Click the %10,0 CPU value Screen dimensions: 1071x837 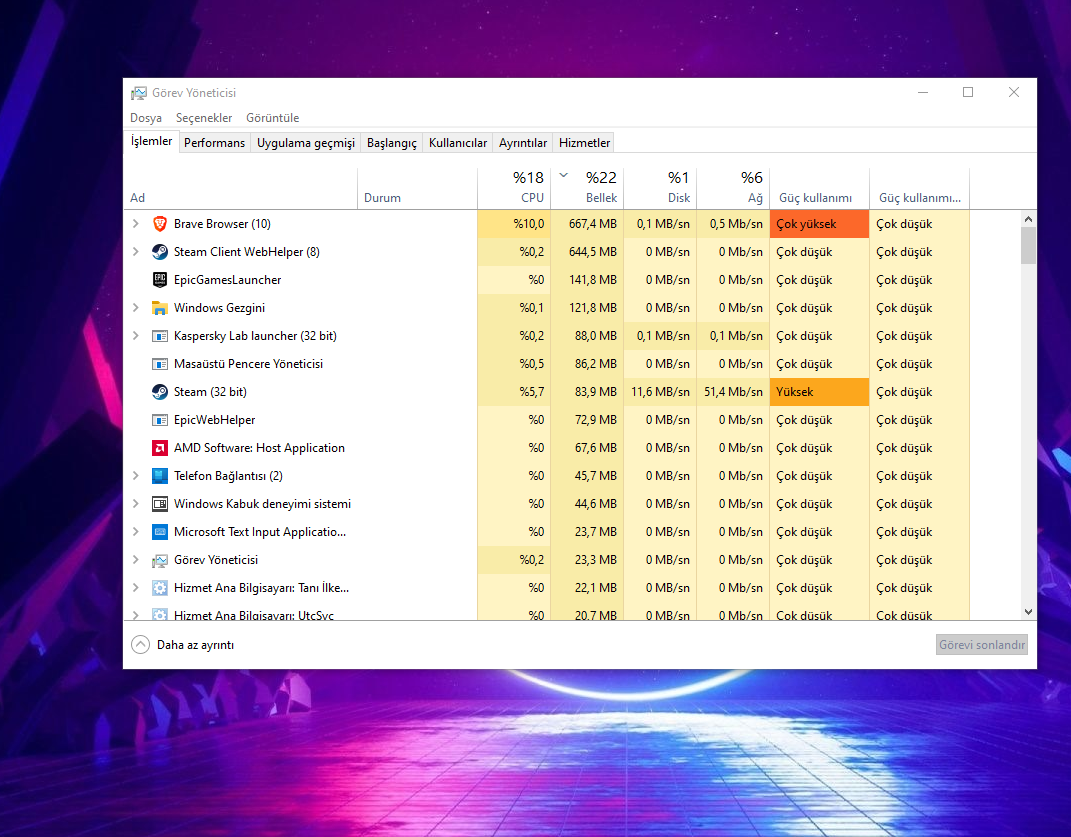point(529,224)
